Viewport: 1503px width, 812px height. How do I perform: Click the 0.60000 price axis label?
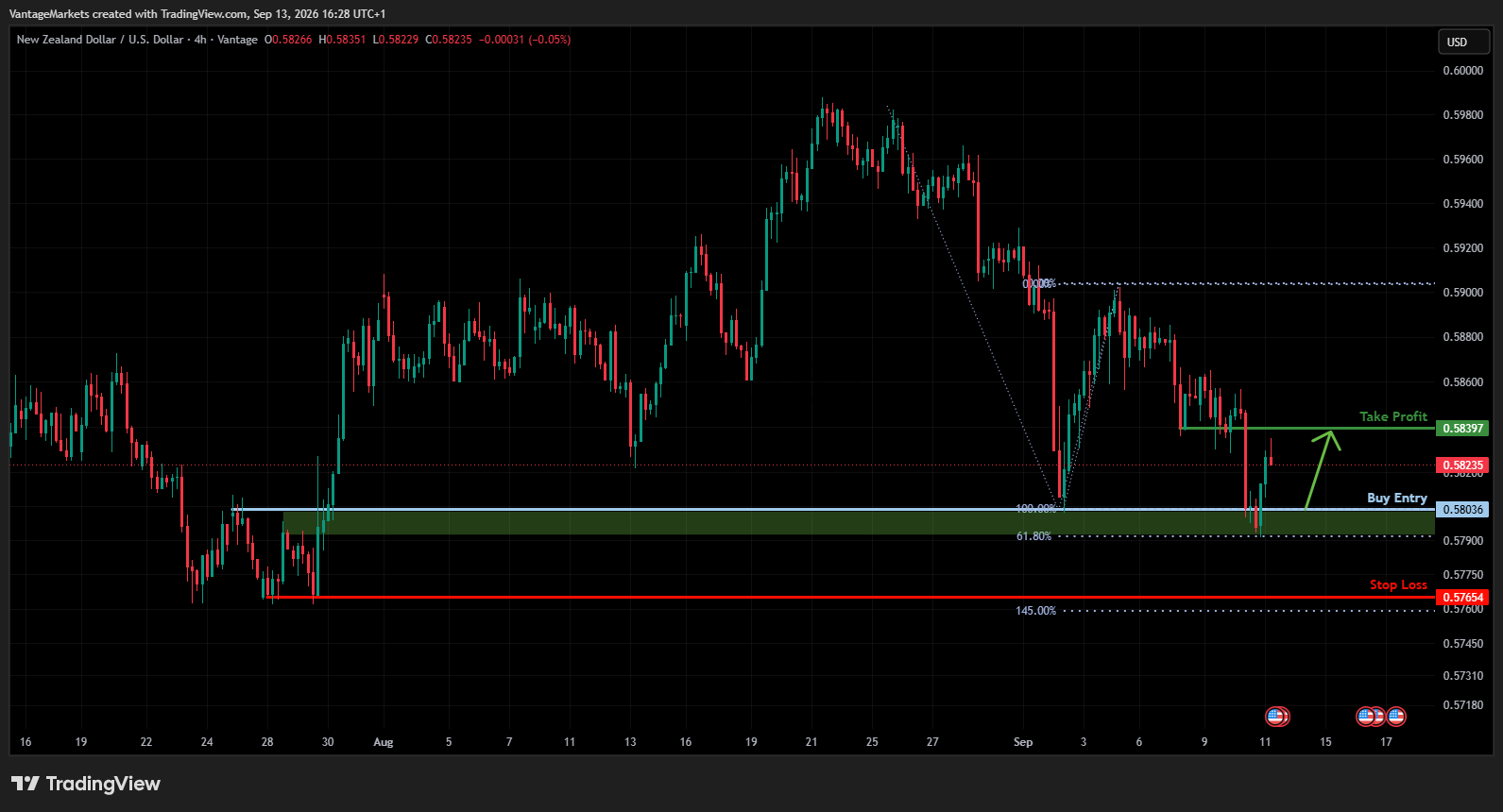[1462, 71]
